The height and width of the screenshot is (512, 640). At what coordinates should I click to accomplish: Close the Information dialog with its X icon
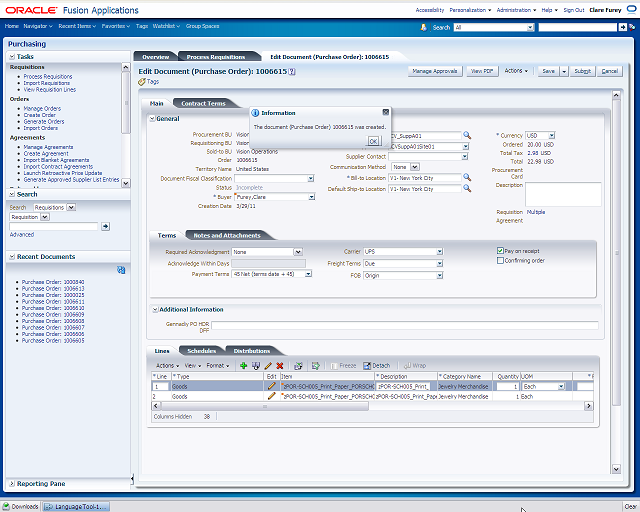pos(386,112)
